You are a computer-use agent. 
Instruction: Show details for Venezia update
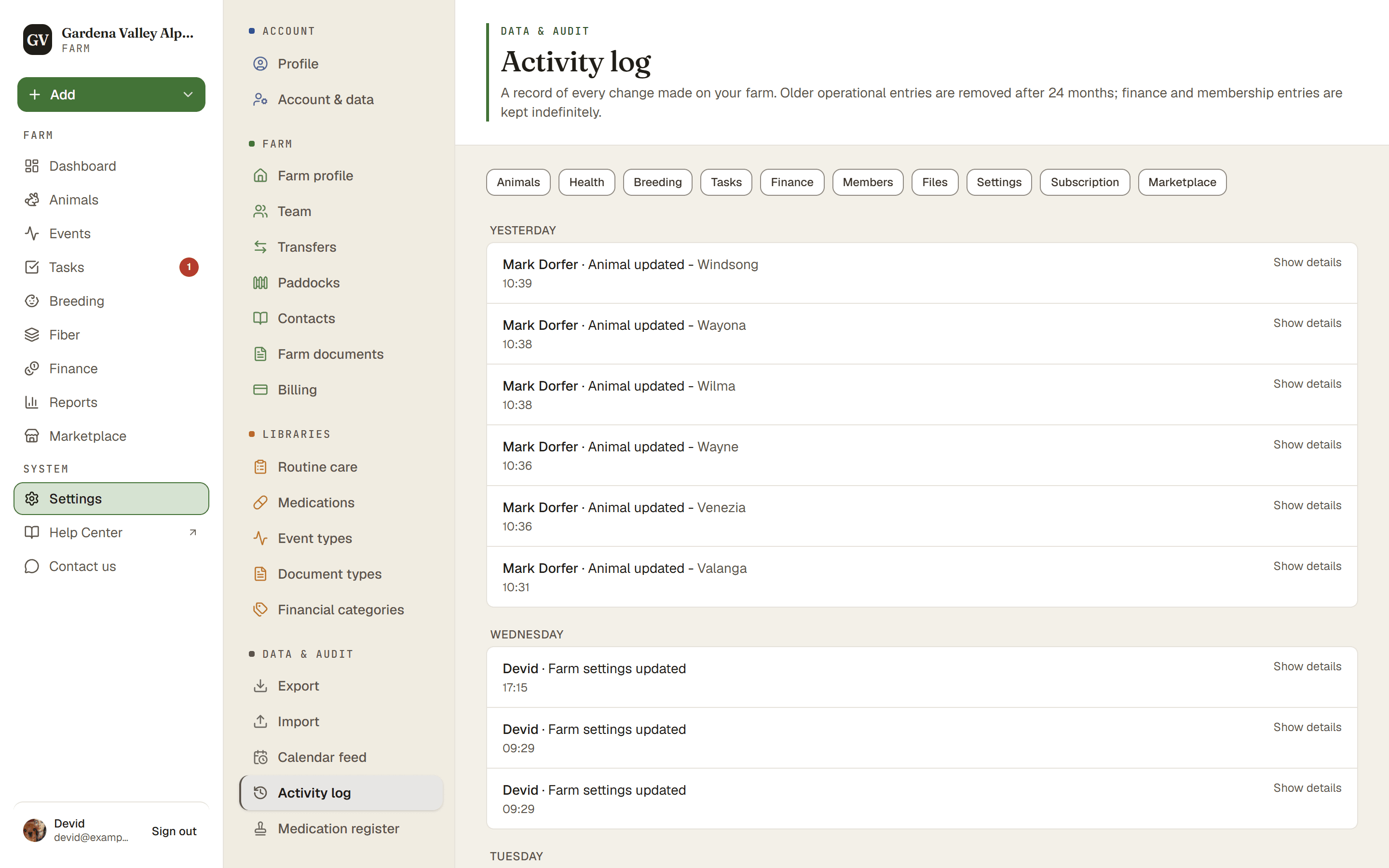click(x=1307, y=505)
